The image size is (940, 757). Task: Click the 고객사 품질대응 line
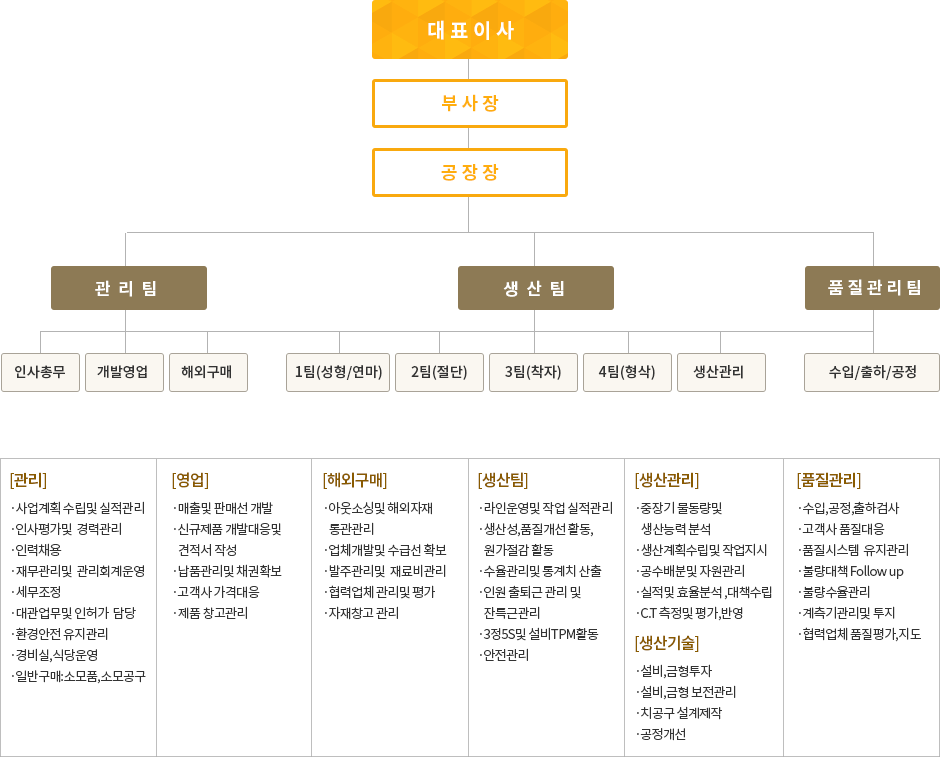coord(841,529)
